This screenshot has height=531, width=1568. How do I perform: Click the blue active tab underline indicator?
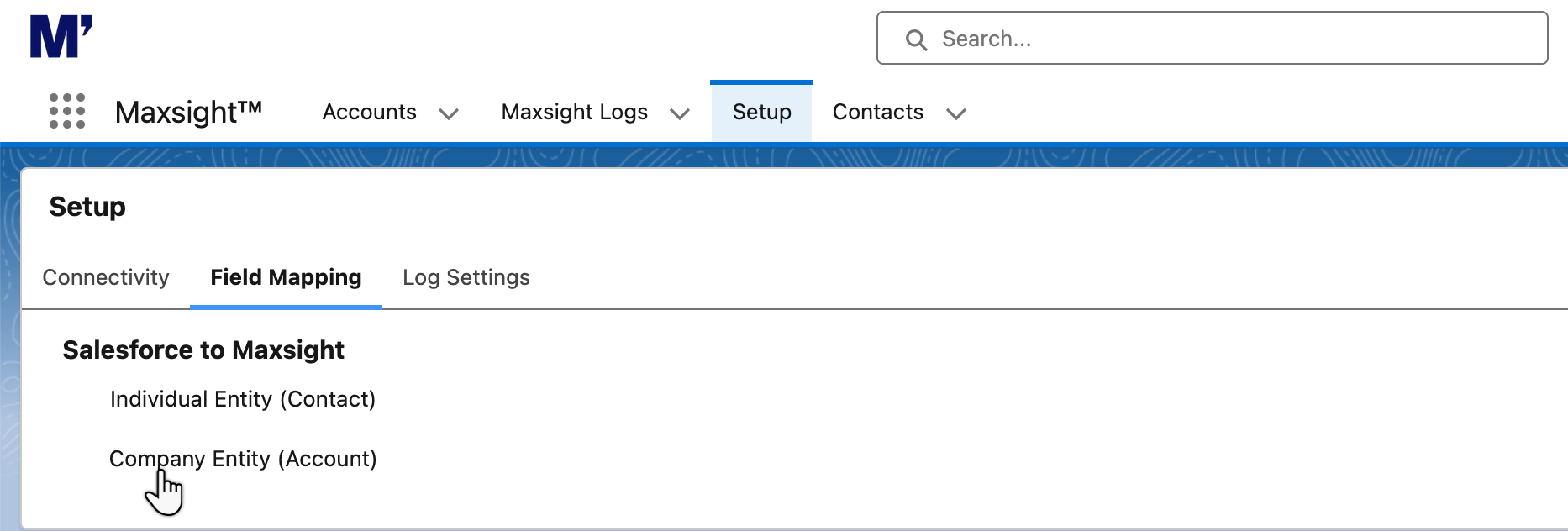point(286,308)
